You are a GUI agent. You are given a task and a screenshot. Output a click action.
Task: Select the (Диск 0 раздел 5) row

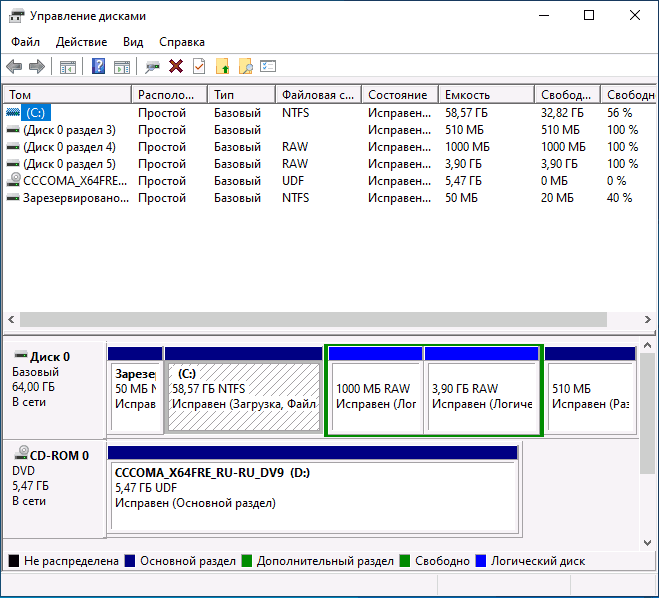[x=330, y=163]
